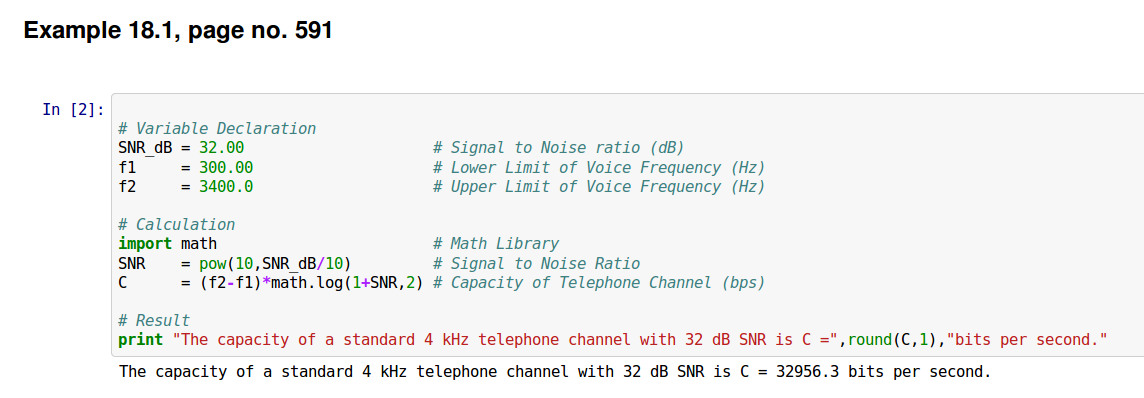Viewport: 1144px width, 398px height.
Task: Click the "# Signal to Noise ratio (dB)" comment
Action: [x=558, y=148]
